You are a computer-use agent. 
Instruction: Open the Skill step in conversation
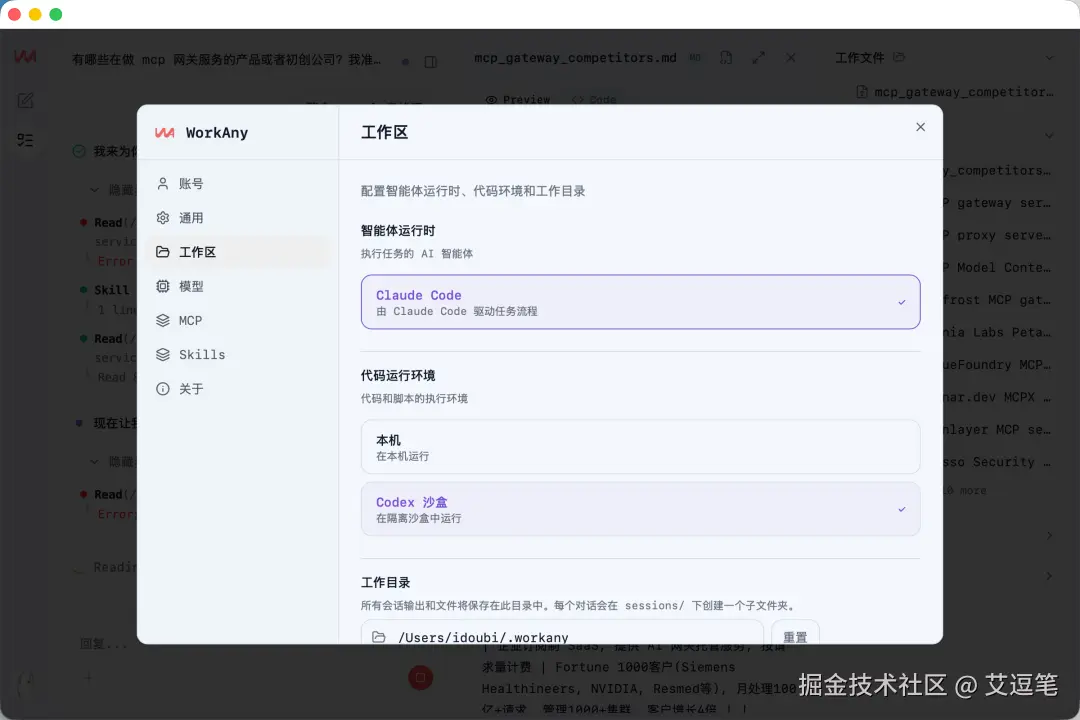(111, 290)
